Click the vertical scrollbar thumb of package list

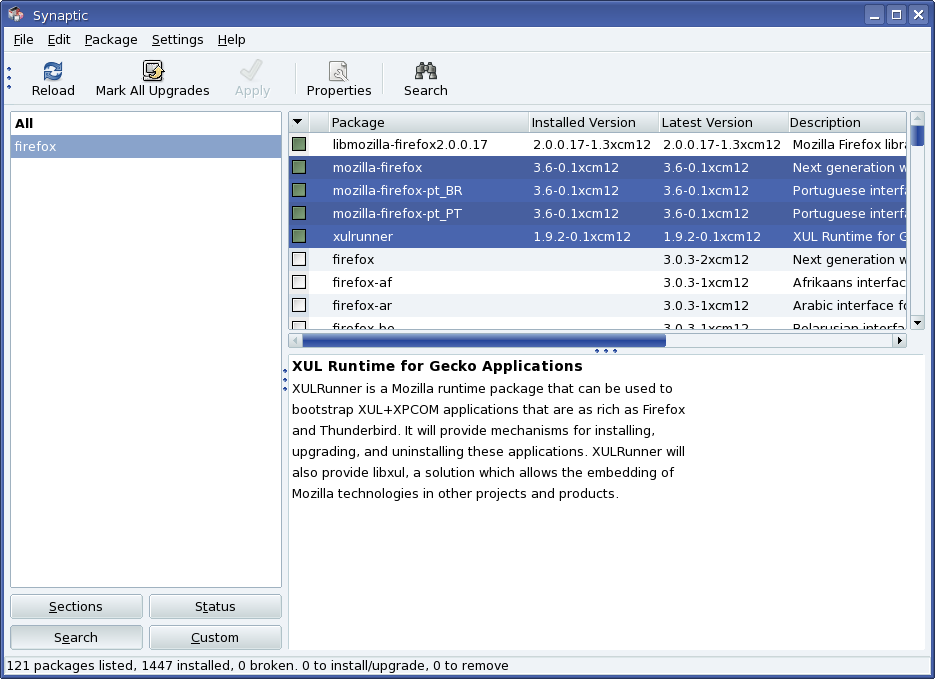point(918,136)
